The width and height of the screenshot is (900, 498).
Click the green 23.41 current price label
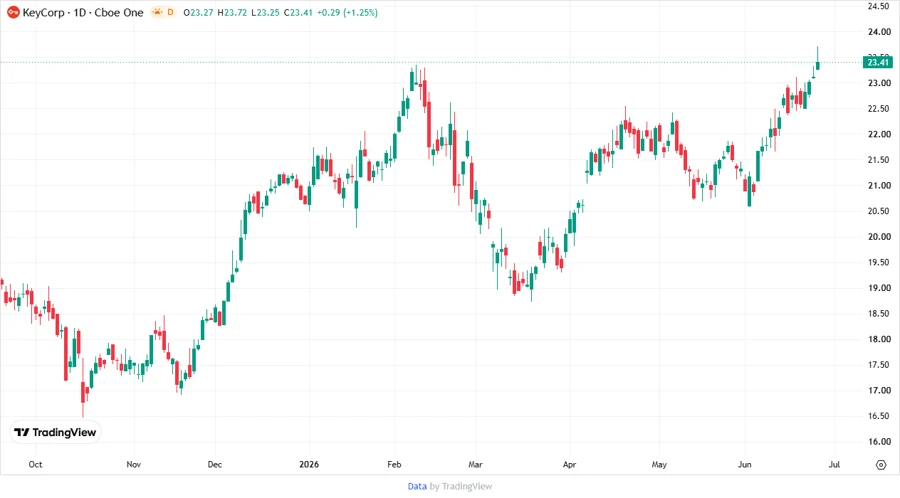tap(878, 62)
